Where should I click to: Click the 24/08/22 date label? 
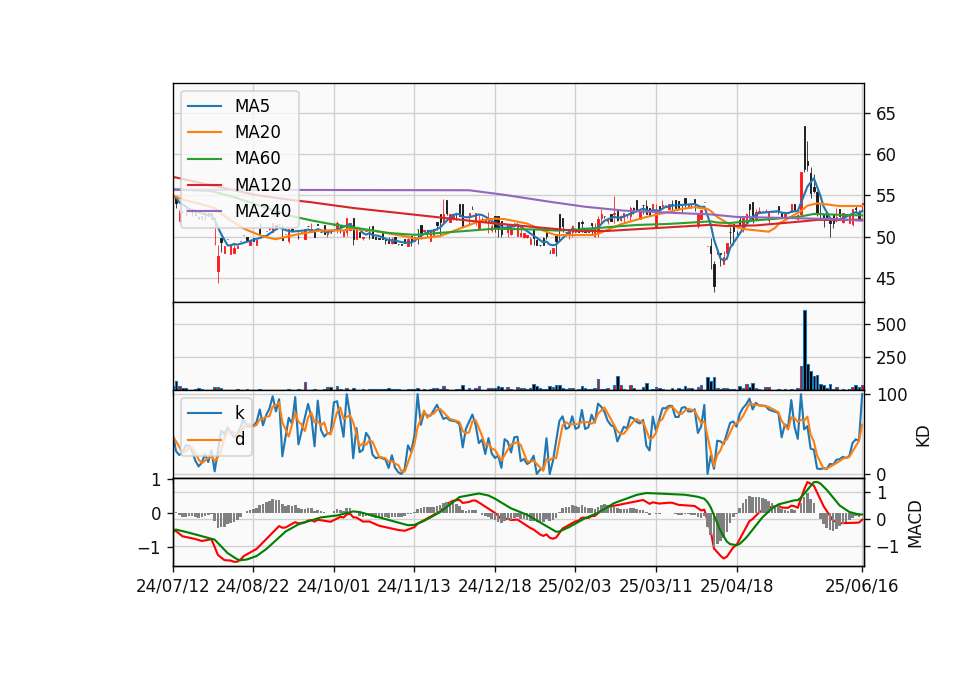tap(253, 586)
